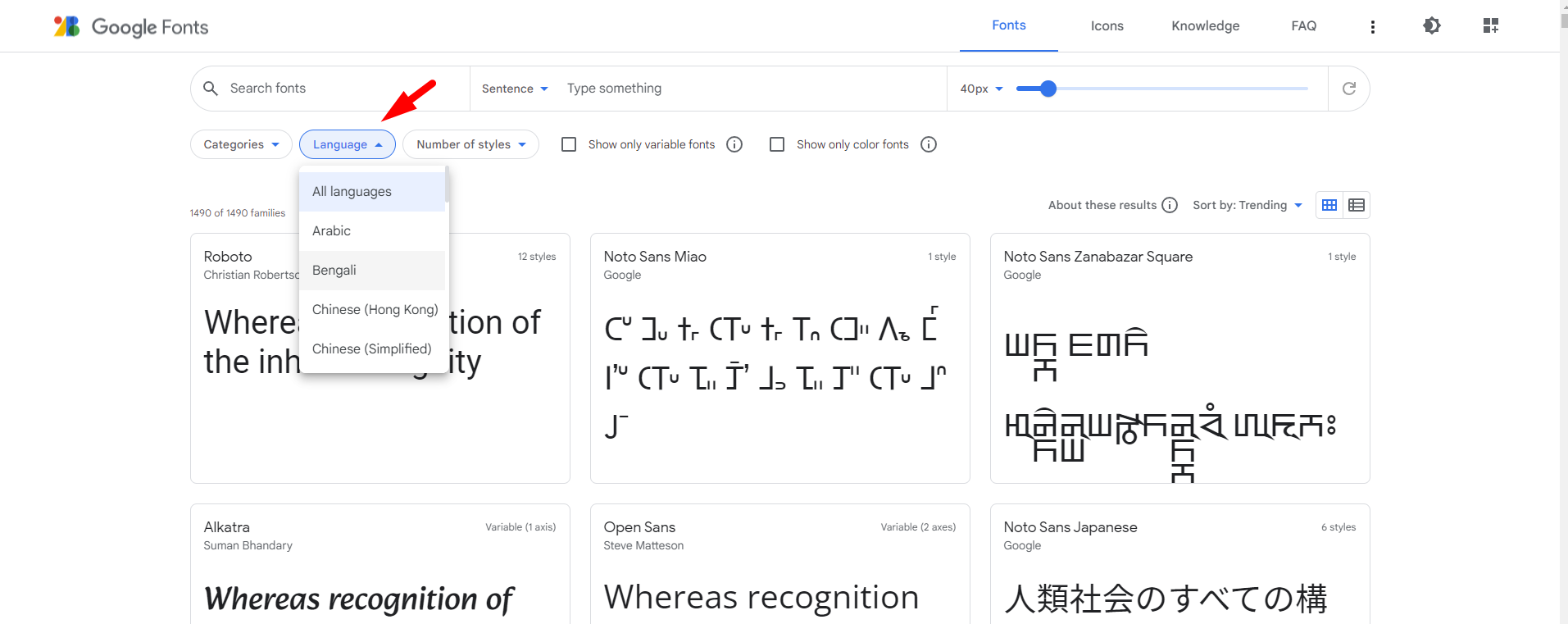
Task: Click the '1490 of 1490 families' count text
Action: (238, 213)
